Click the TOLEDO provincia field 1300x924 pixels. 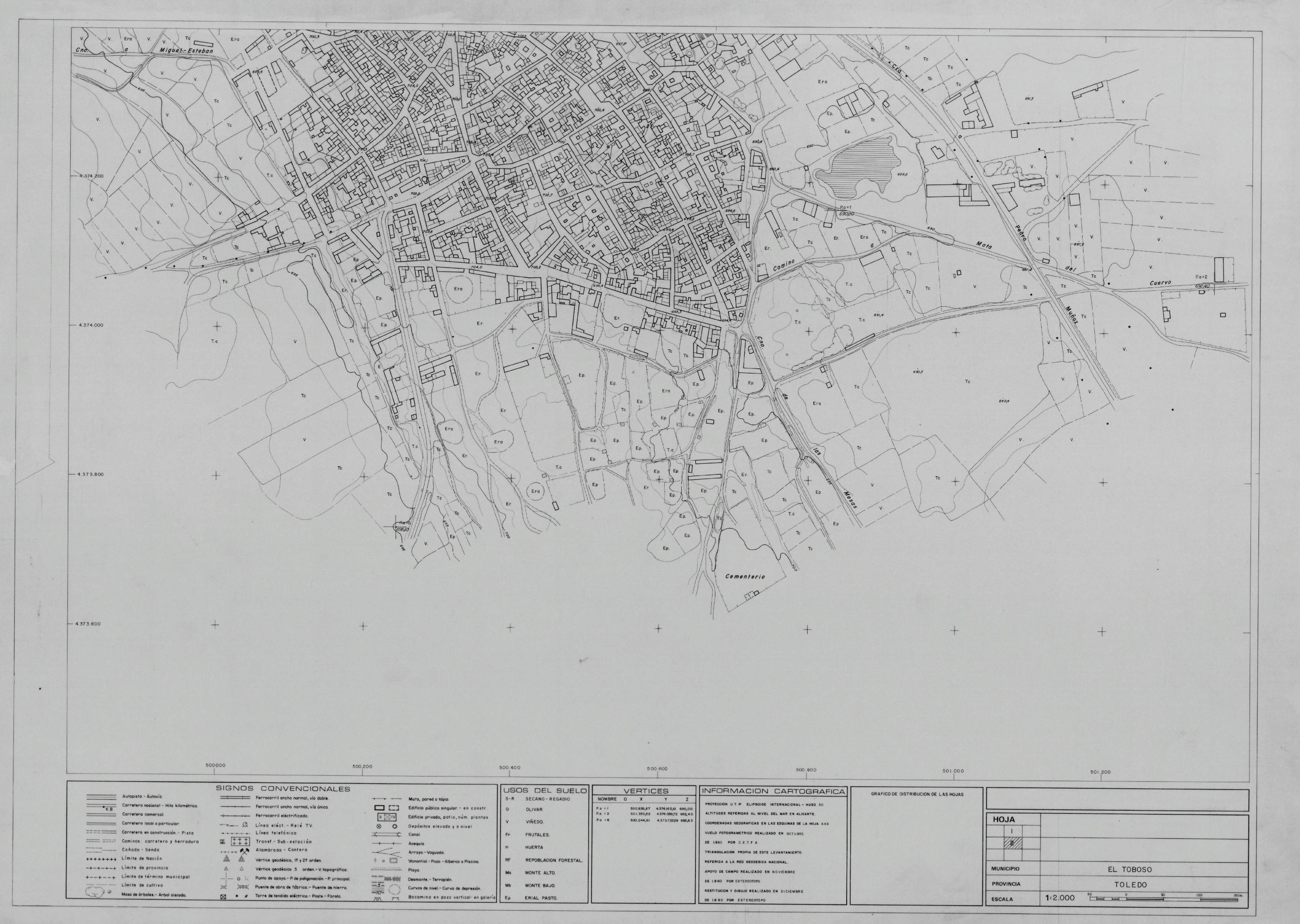[x=1131, y=885]
